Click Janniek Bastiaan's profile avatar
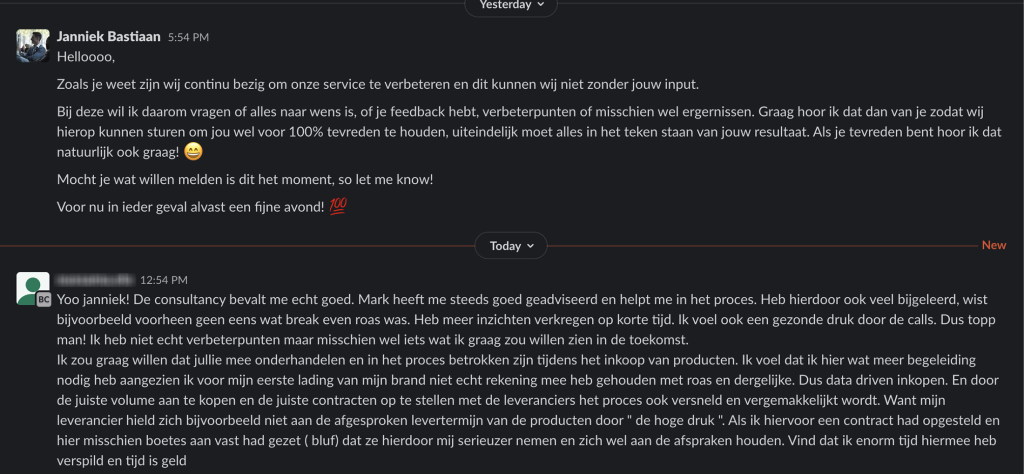 tap(33, 46)
